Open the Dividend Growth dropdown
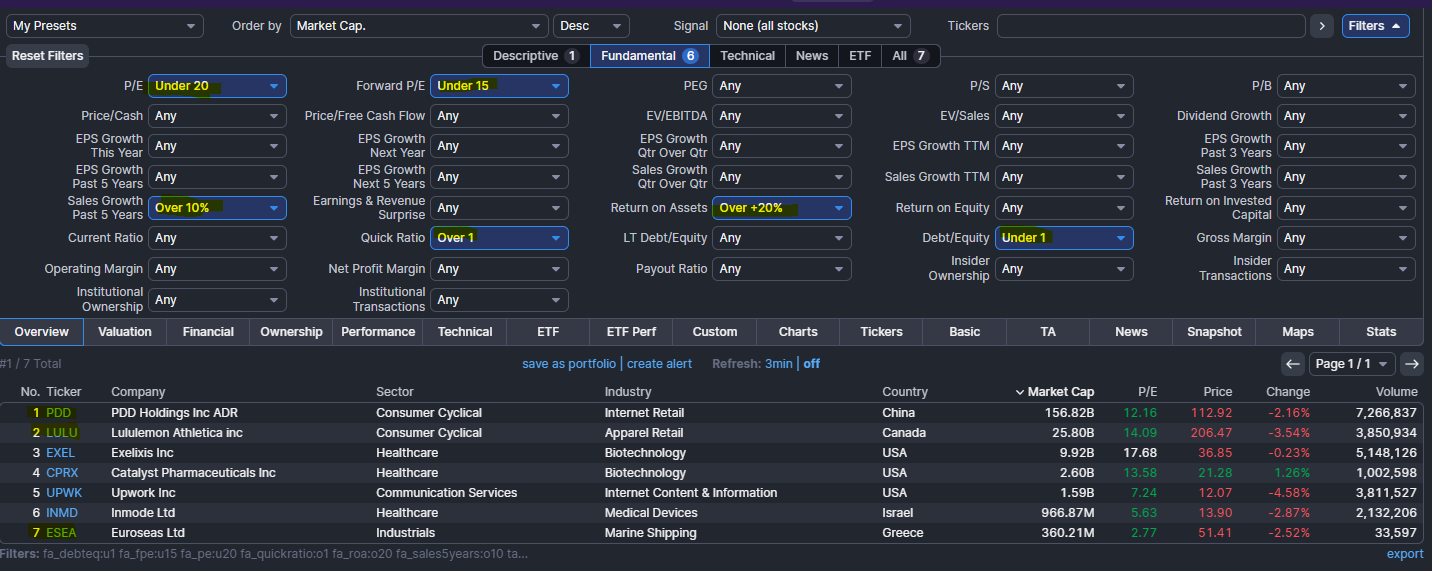This screenshot has width=1432, height=571. point(1346,116)
